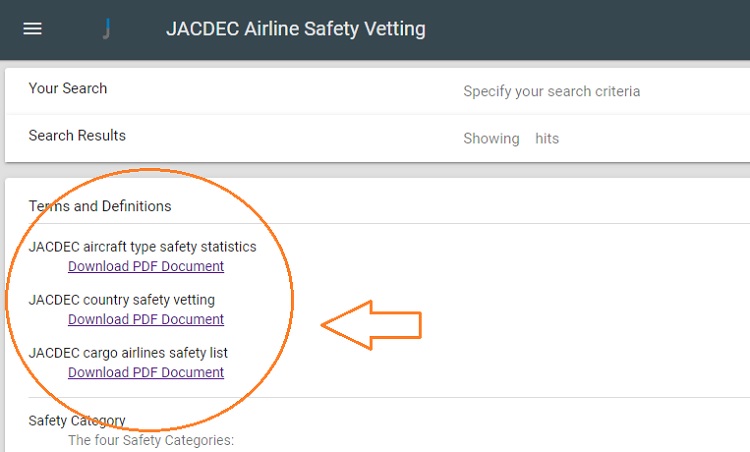Click the JACDEC country safety vetting label
750x452 pixels.
pyautogui.click(x=121, y=300)
